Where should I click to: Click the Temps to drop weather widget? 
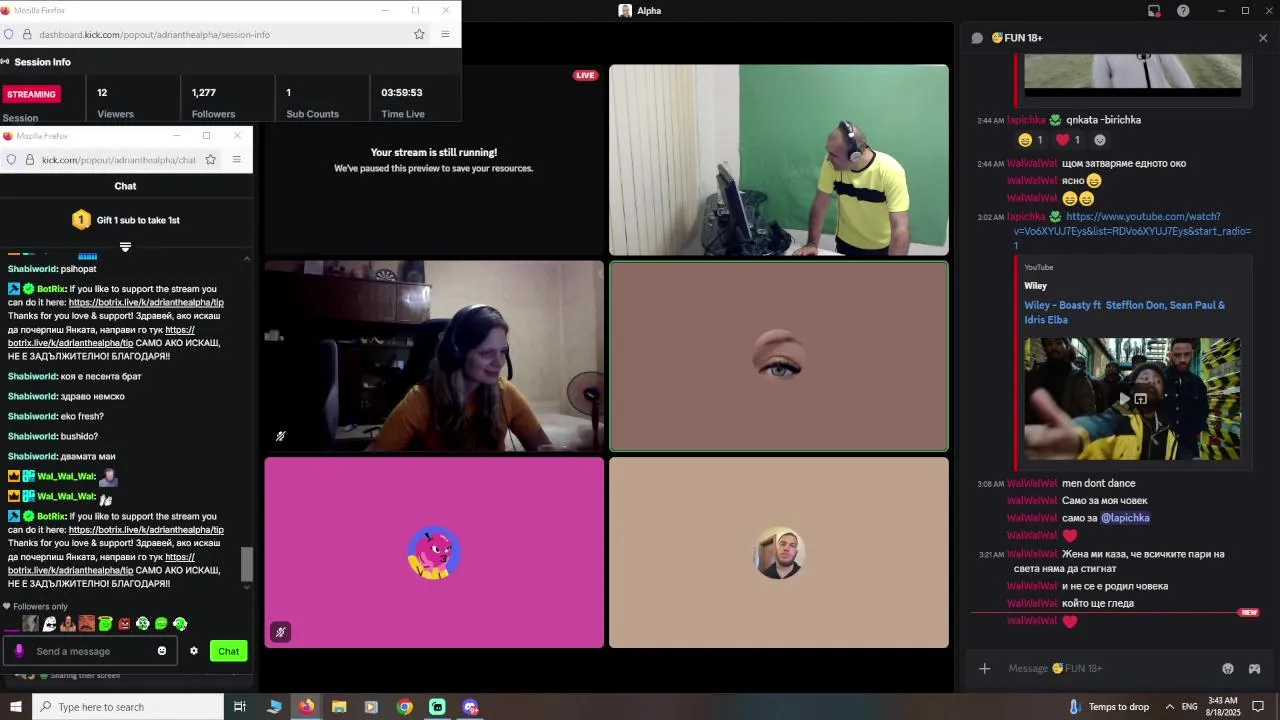[x=1109, y=707]
